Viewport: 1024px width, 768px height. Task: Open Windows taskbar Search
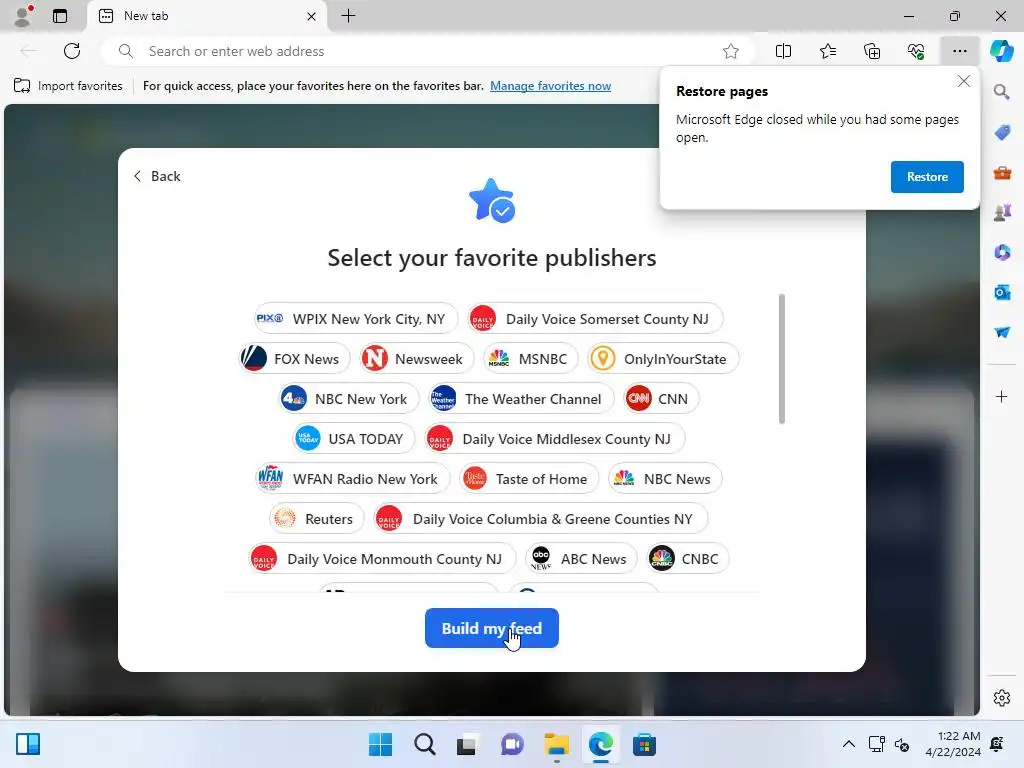pyautogui.click(x=424, y=744)
